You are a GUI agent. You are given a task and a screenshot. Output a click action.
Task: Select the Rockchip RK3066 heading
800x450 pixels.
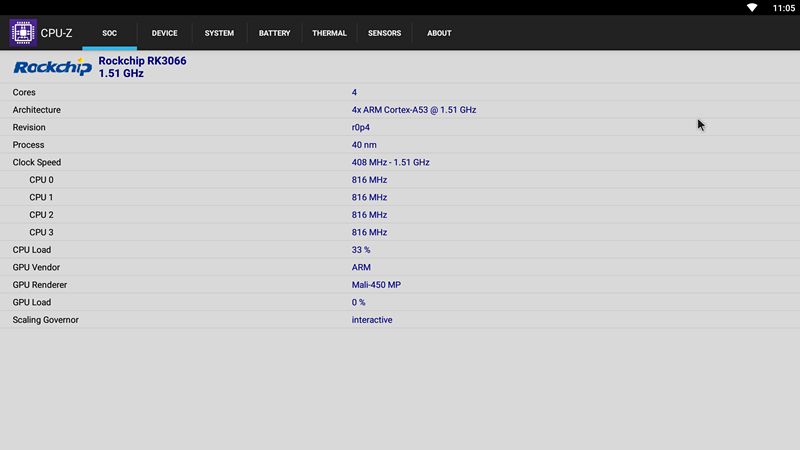142,61
